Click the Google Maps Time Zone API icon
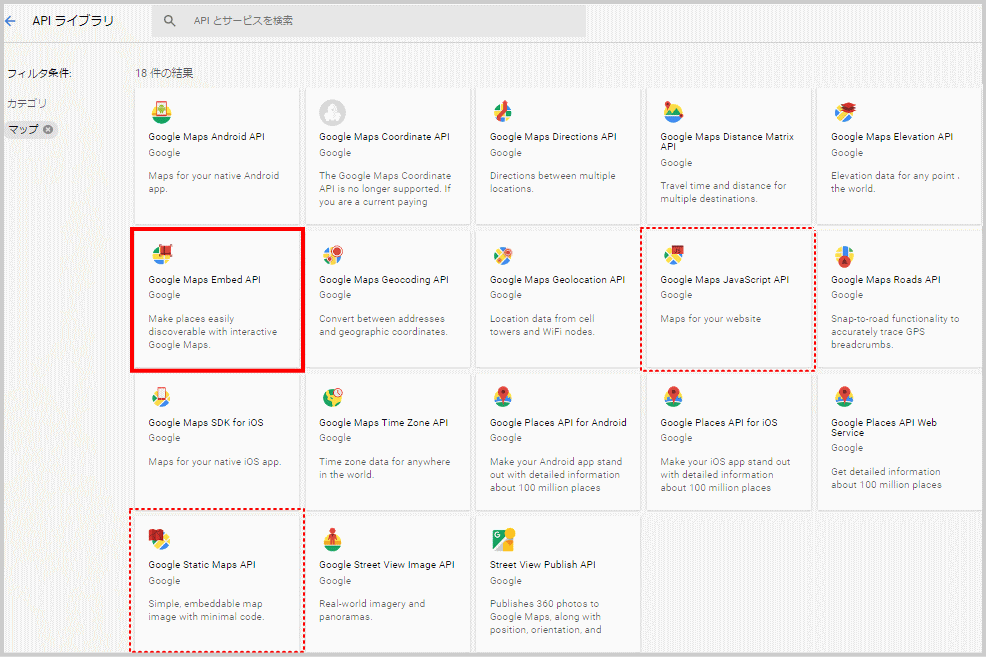 pos(333,397)
